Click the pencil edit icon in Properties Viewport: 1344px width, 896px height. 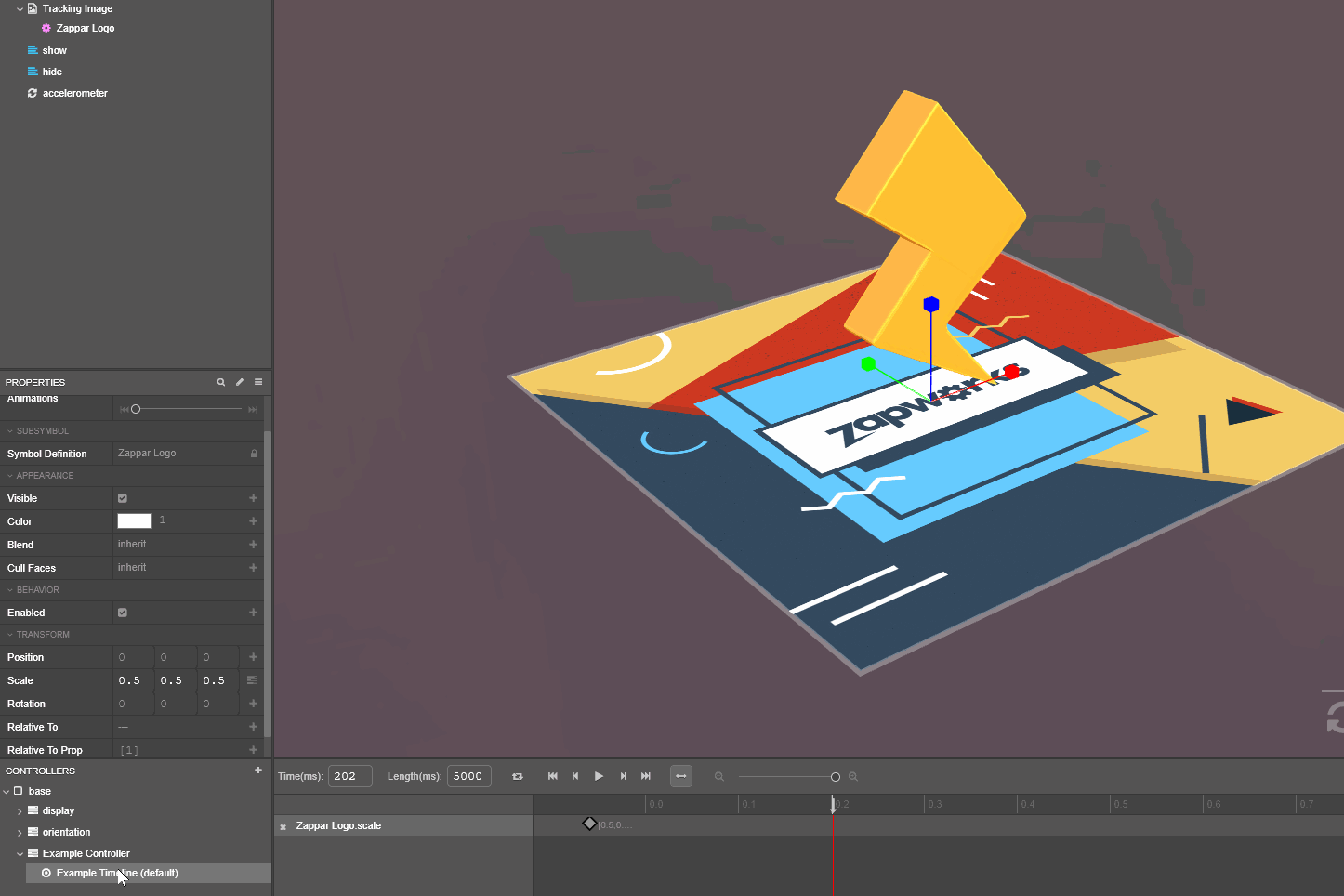[240, 382]
